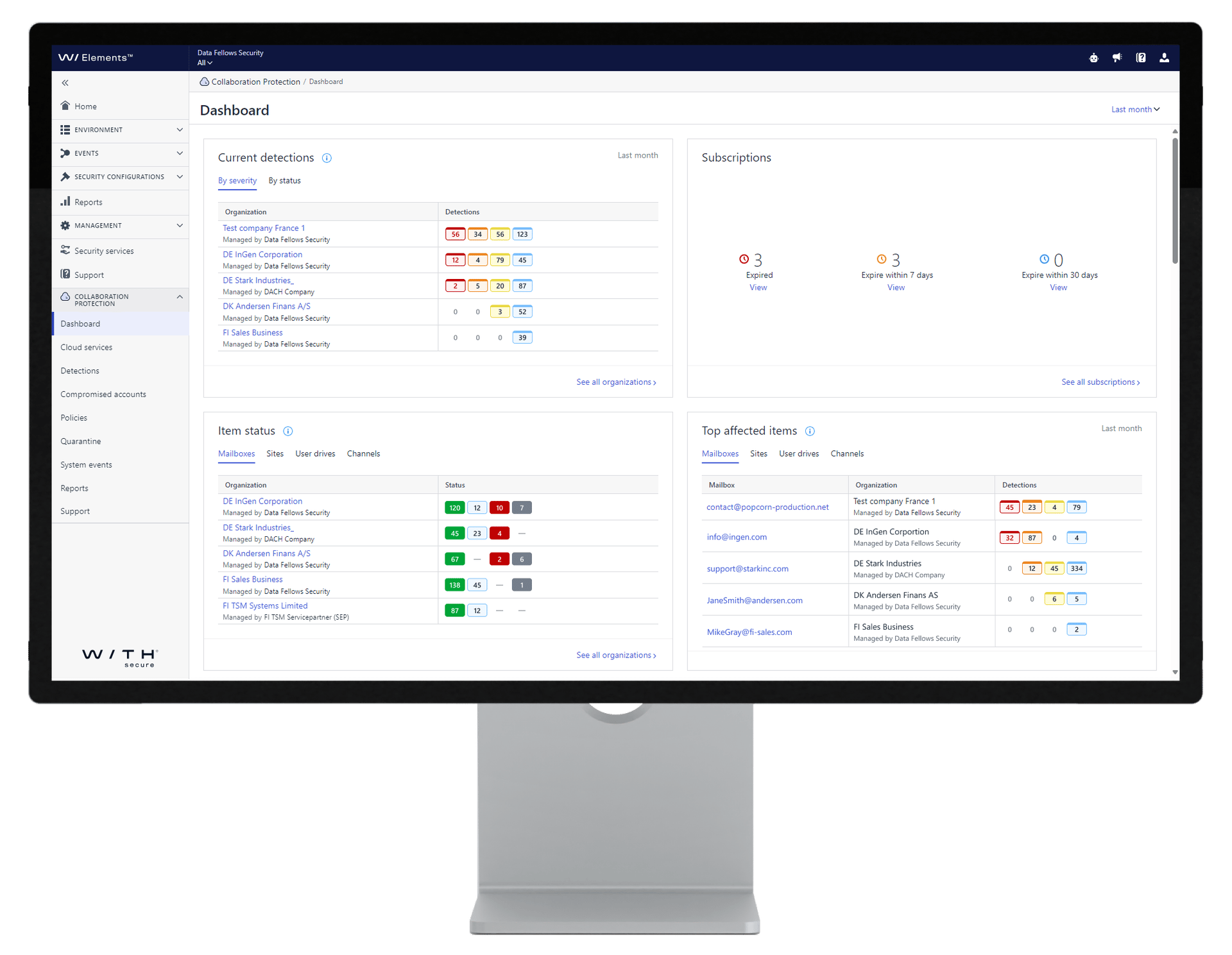
Task: Select the By severity tab
Action: click(x=237, y=181)
